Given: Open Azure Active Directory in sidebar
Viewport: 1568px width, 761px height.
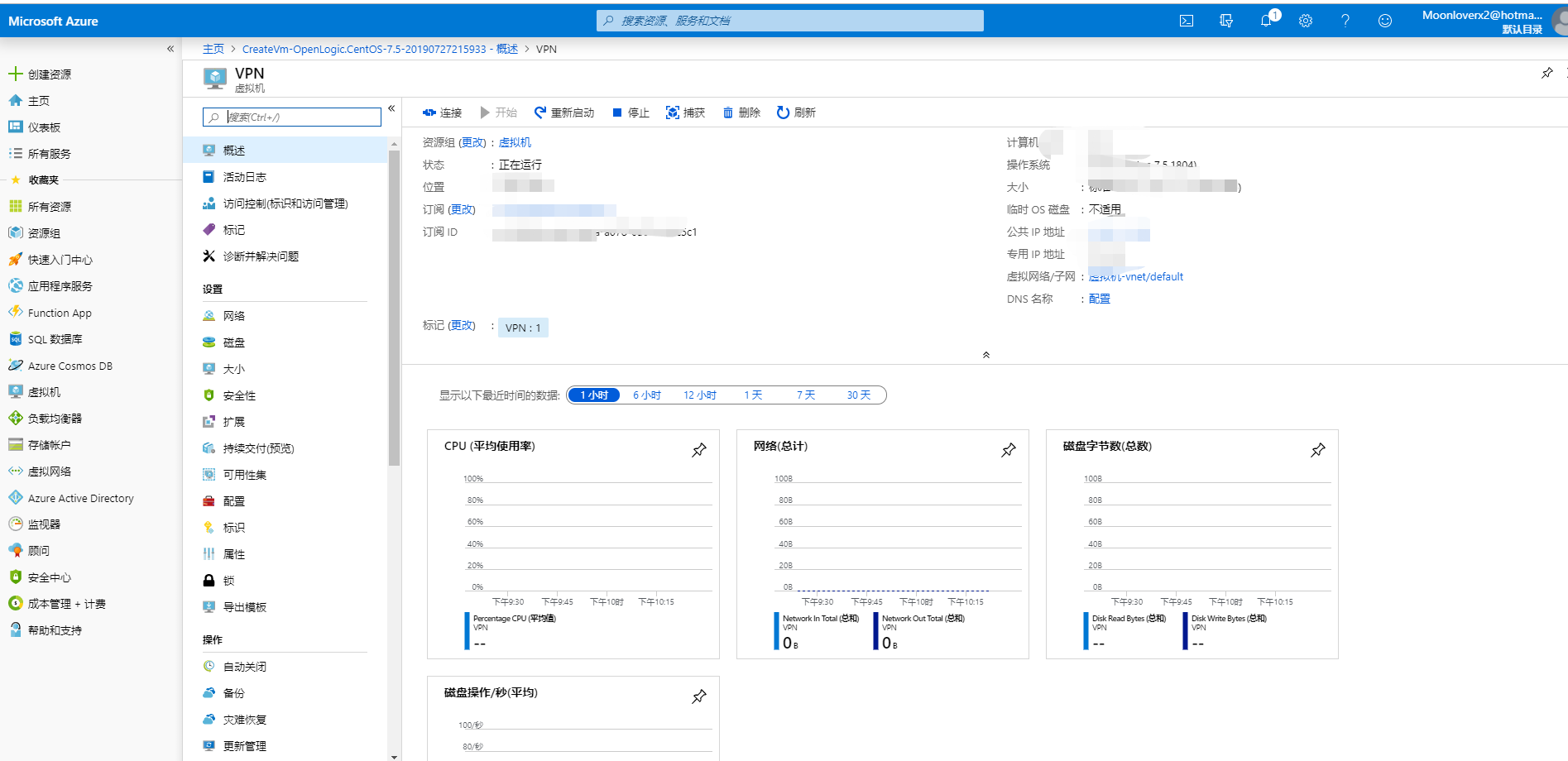Looking at the screenshot, I should 71,498.
